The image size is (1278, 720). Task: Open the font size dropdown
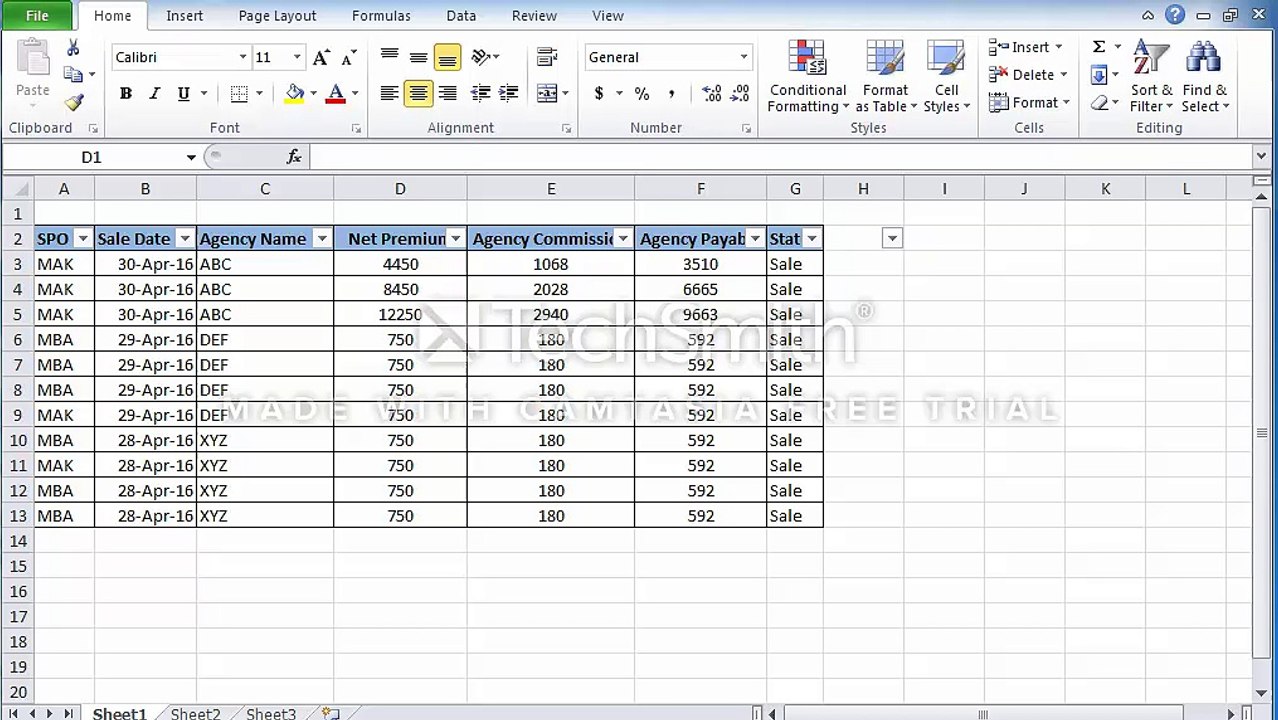pyautogui.click(x=296, y=58)
